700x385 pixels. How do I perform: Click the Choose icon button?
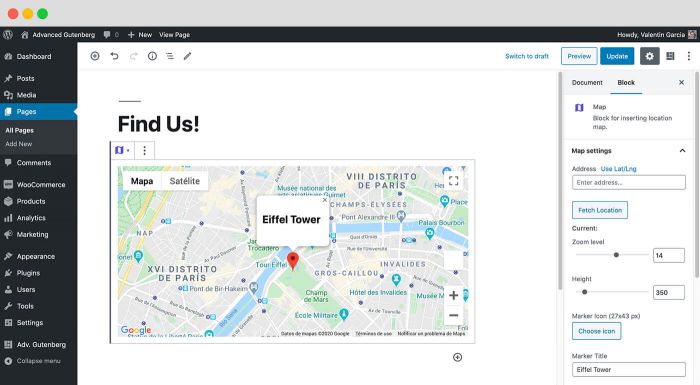tap(596, 331)
